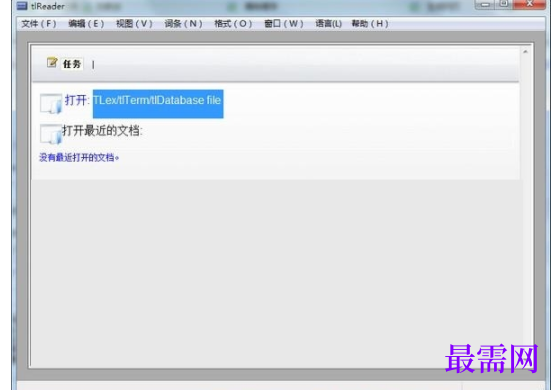The width and height of the screenshot is (557, 390).
Task: Open the 编辑 (E) menu
Action: click(86, 24)
